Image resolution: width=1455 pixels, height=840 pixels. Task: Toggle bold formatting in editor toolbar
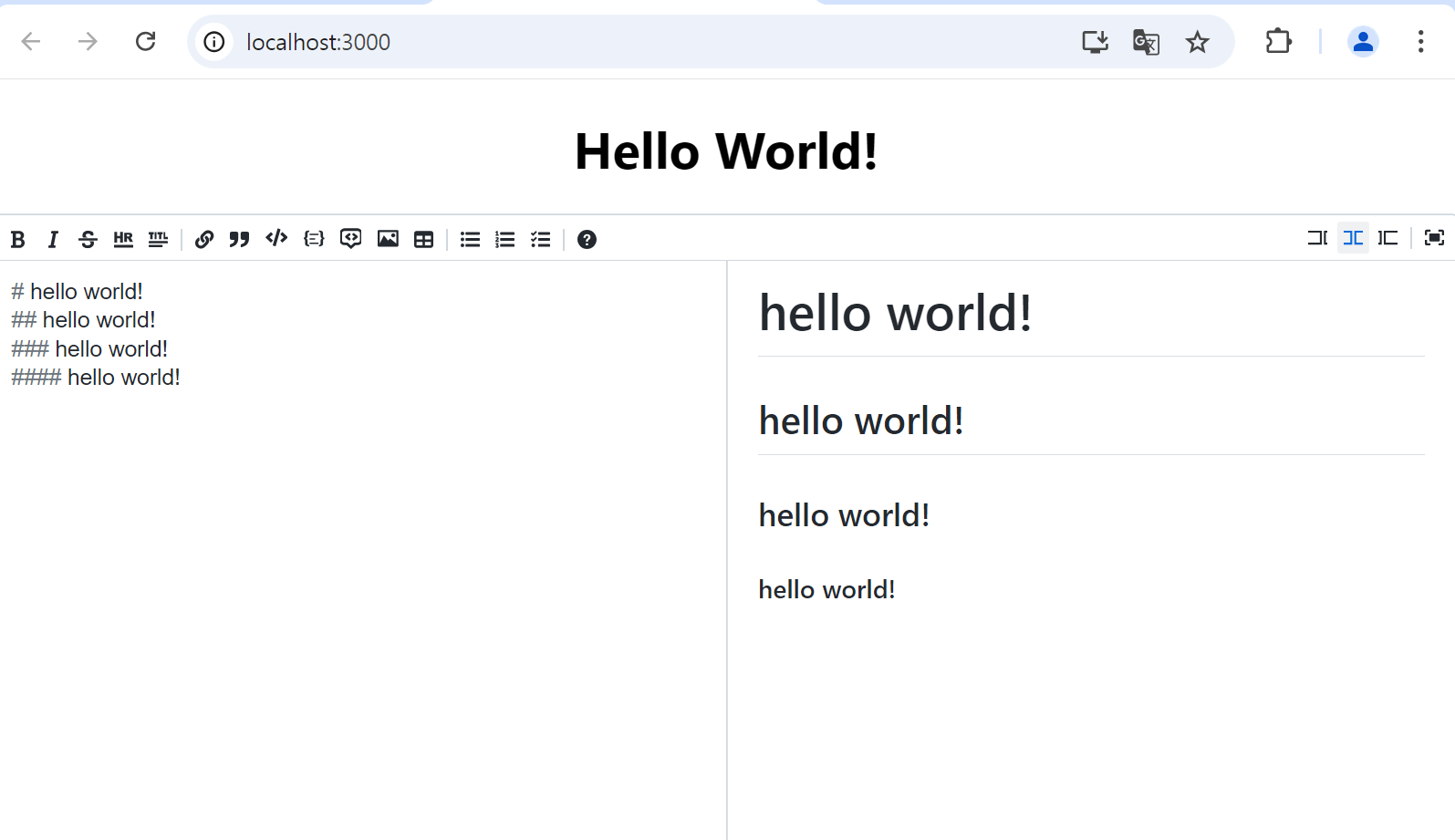pyautogui.click(x=17, y=239)
